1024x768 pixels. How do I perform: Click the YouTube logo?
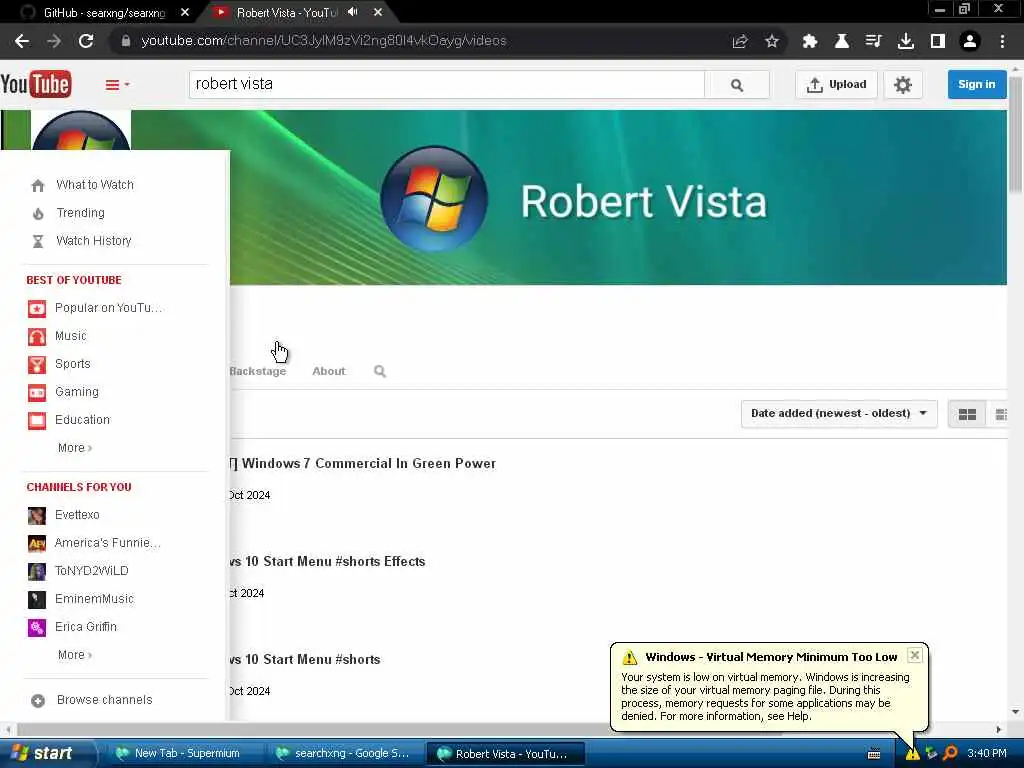tap(36, 84)
